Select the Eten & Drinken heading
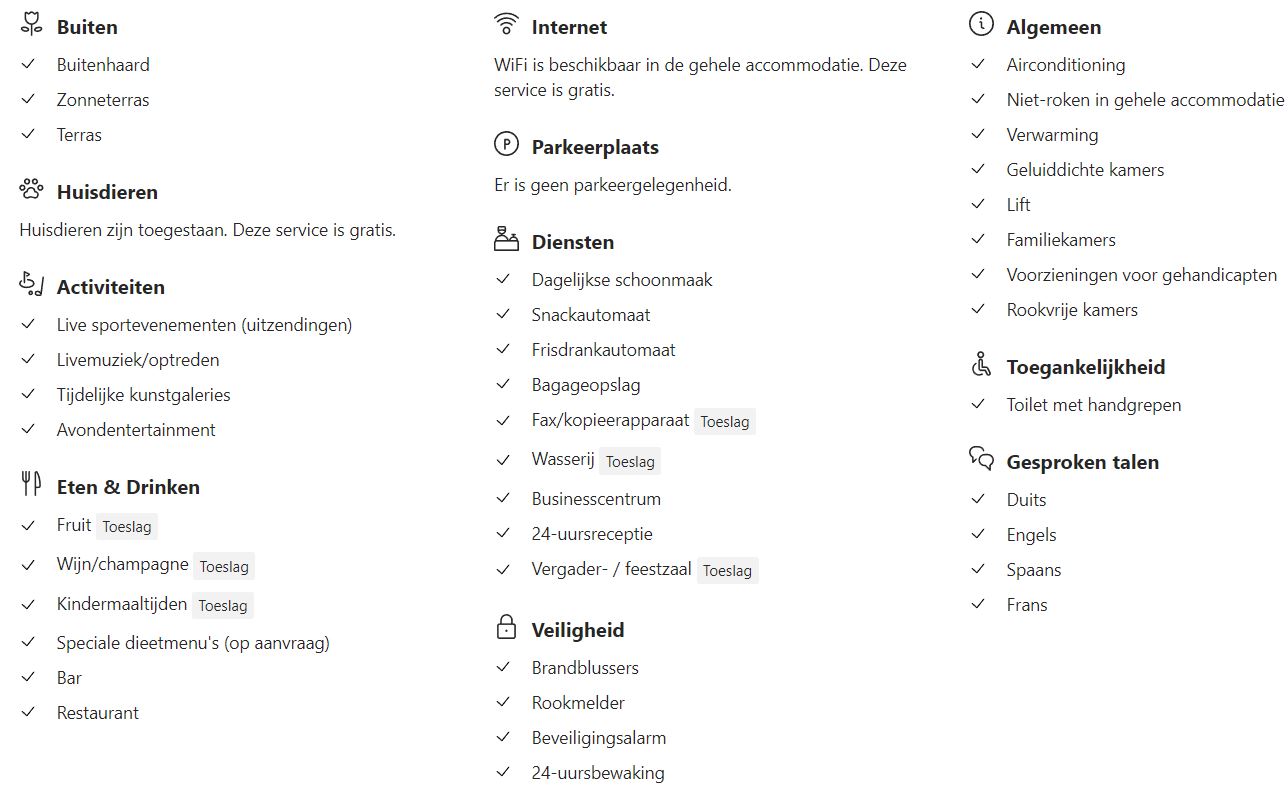This screenshot has height=791, width=1288. [x=128, y=487]
